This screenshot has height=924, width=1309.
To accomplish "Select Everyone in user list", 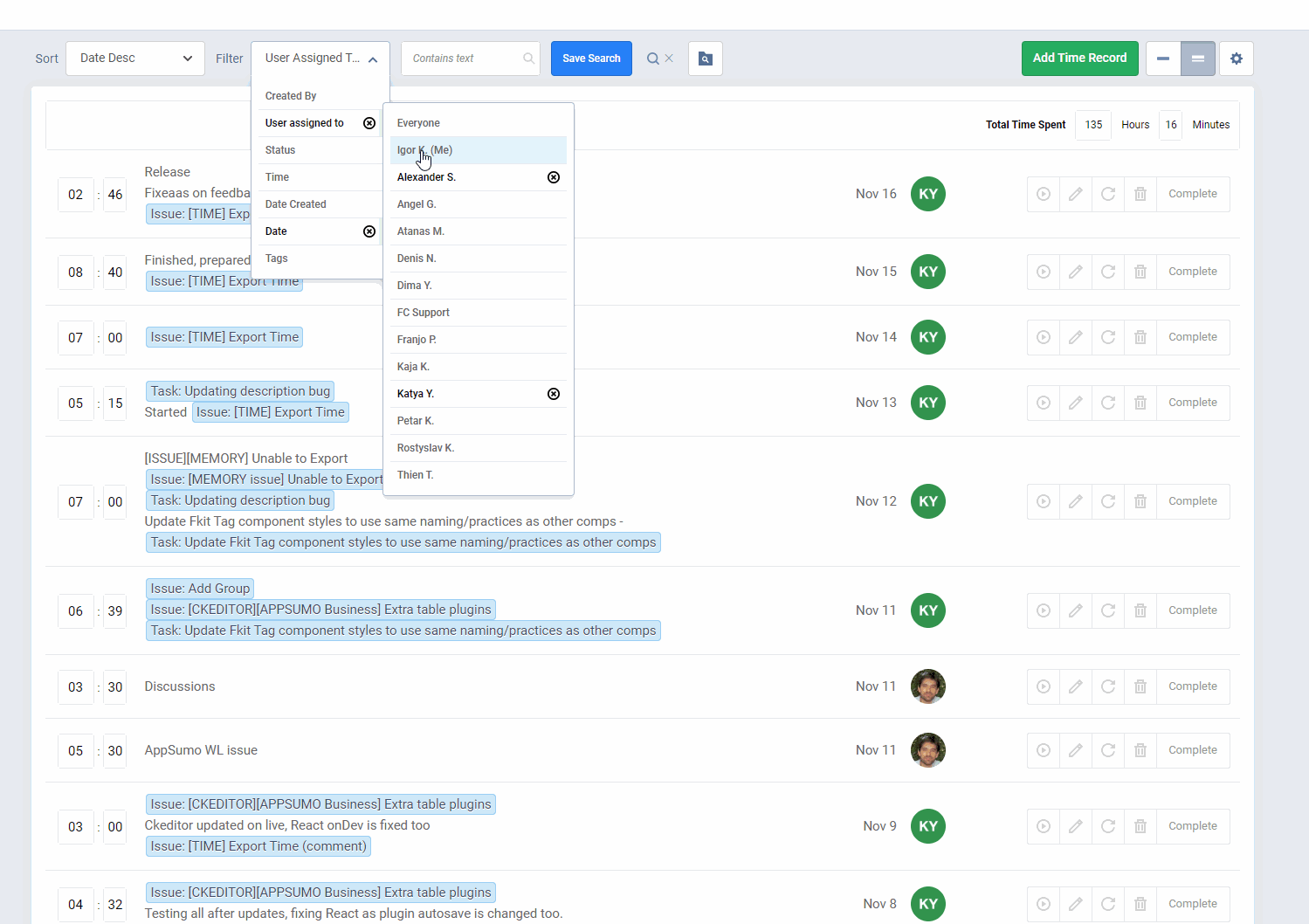I will [479, 123].
